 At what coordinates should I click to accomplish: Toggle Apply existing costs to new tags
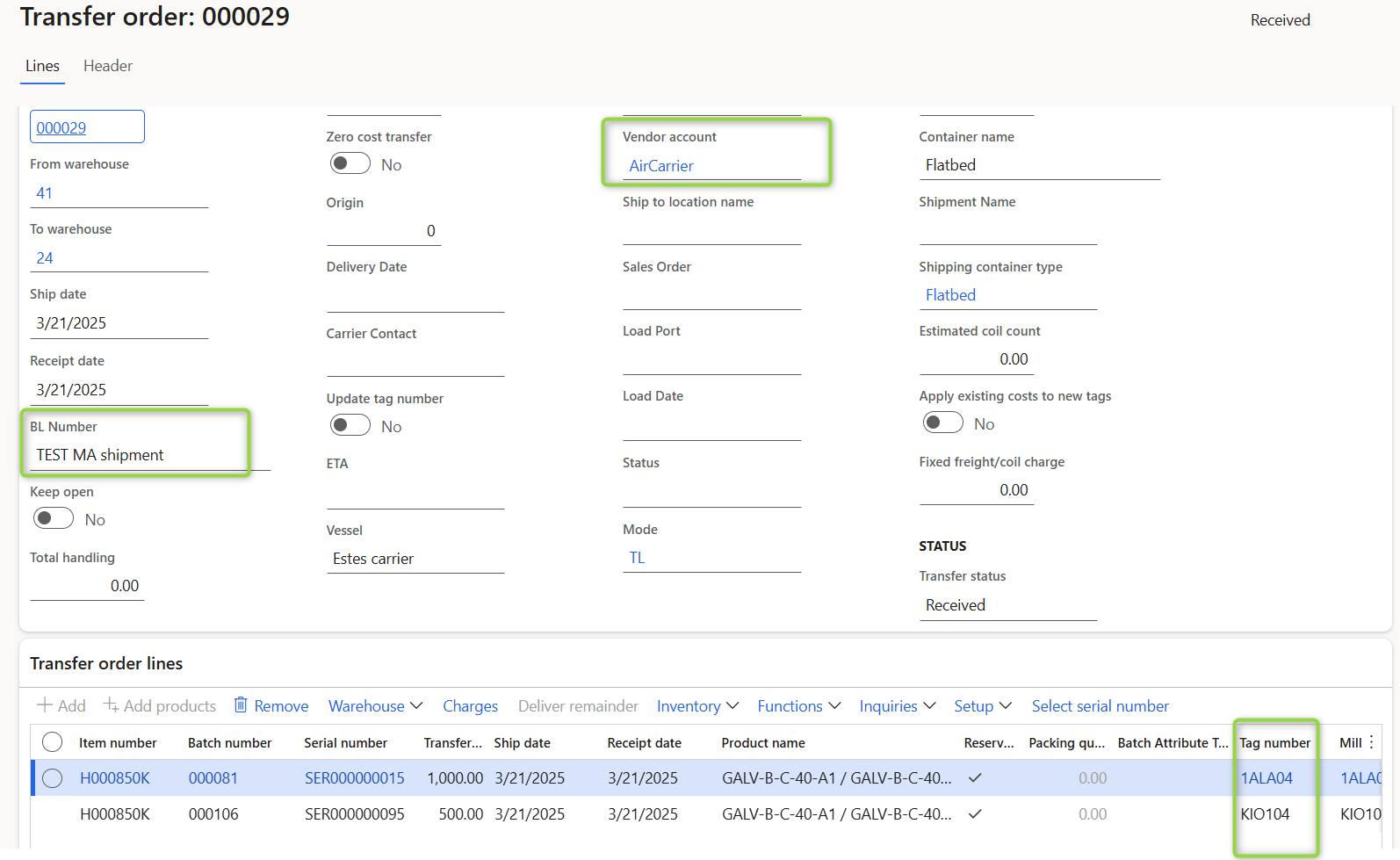click(x=942, y=423)
